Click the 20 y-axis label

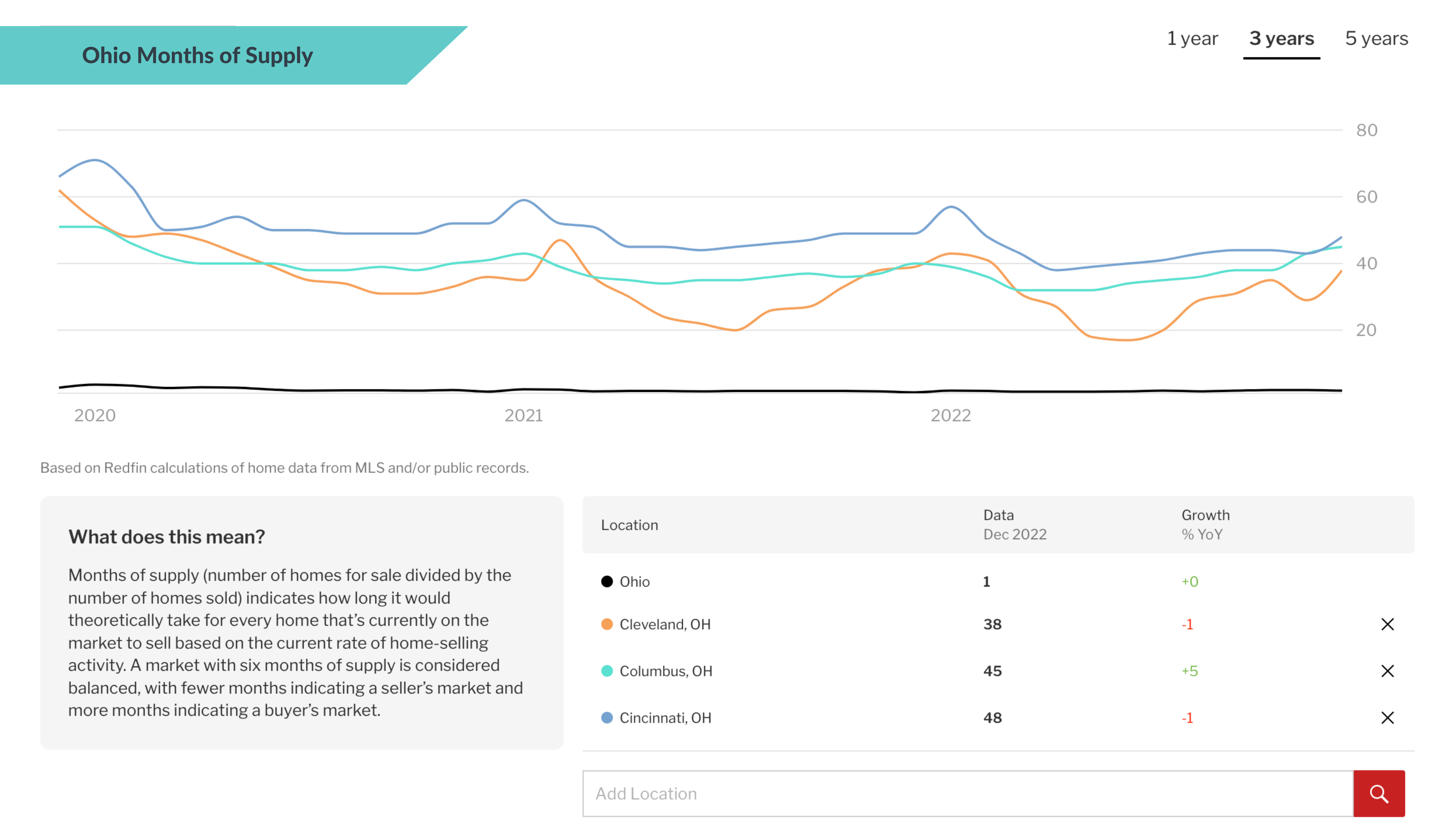1366,330
